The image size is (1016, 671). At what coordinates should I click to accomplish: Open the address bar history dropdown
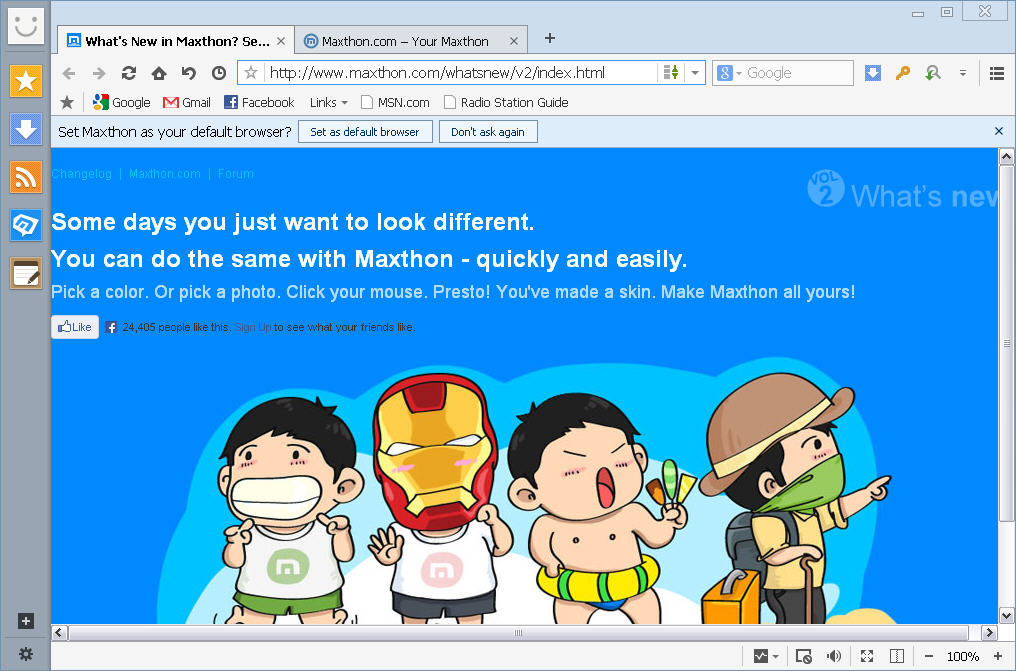[x=695, y=73]
